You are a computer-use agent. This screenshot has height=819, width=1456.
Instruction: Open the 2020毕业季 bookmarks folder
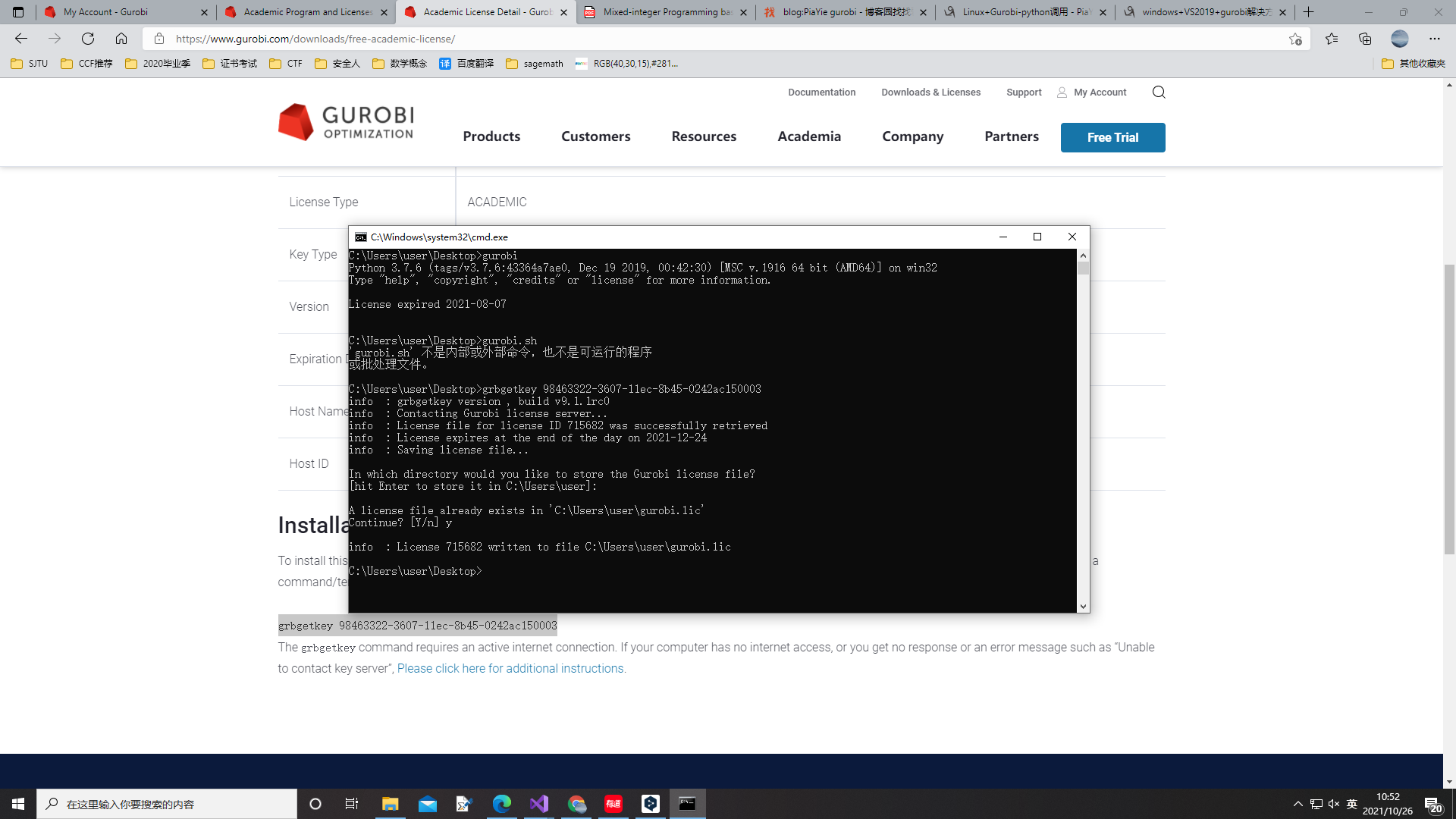point(158,64)
